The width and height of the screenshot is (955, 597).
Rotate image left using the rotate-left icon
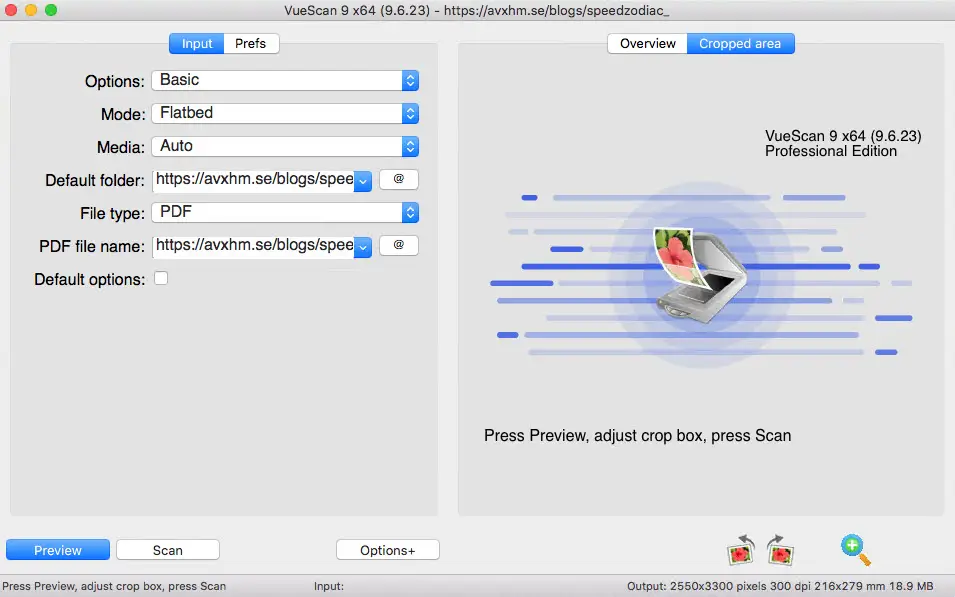(x=741, y=549)
